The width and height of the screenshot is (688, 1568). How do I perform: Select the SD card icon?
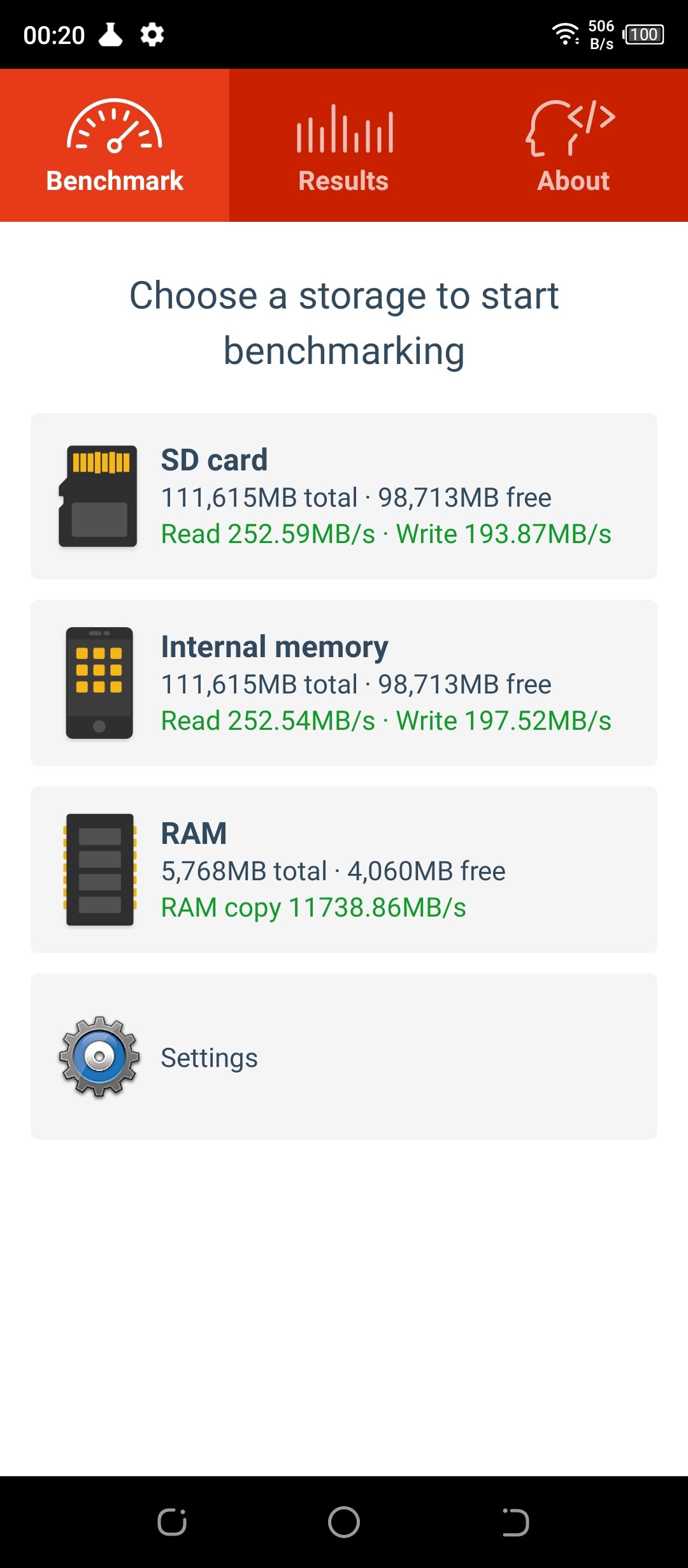coord(98,496)
